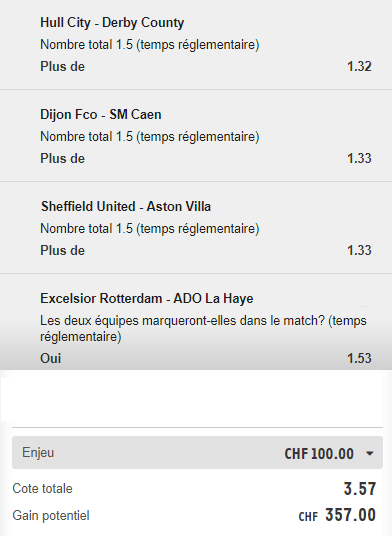
Task: Select the Plus de pick under Hull City
Action: (62, 66)
